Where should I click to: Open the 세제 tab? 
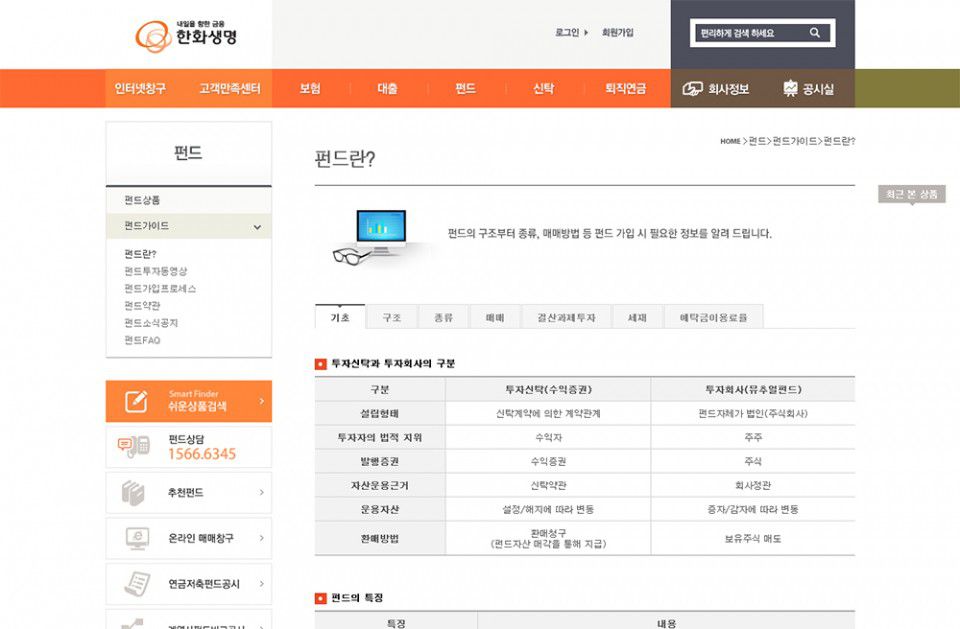tap(637, 317)
